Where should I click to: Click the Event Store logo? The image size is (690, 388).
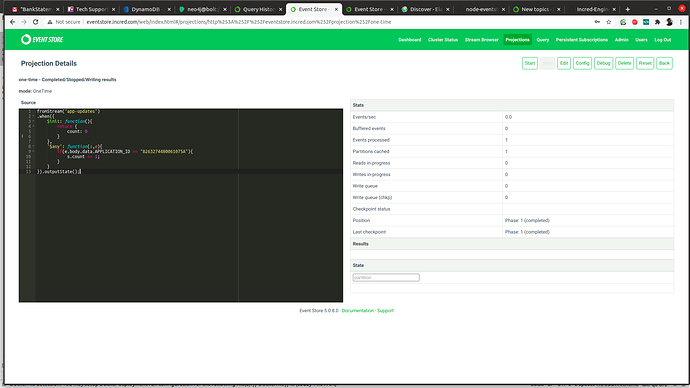point(42,40)
